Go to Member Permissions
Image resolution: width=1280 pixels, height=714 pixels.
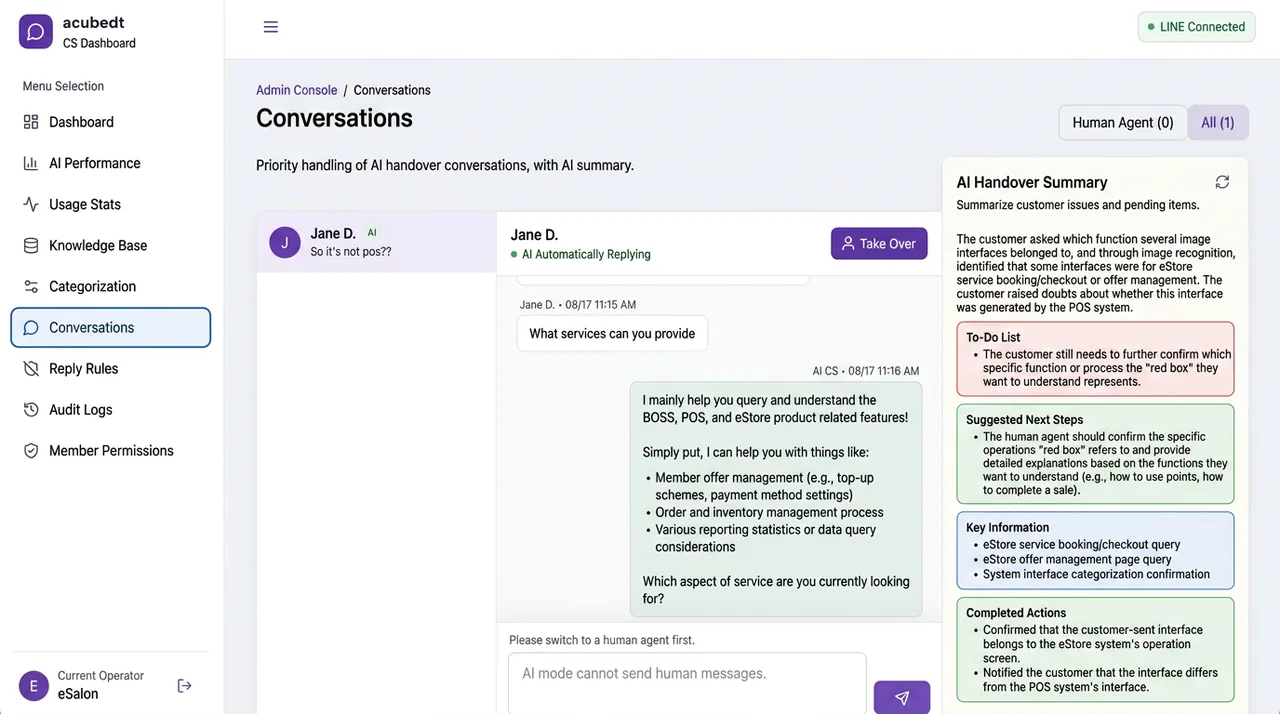pos(110,450)
